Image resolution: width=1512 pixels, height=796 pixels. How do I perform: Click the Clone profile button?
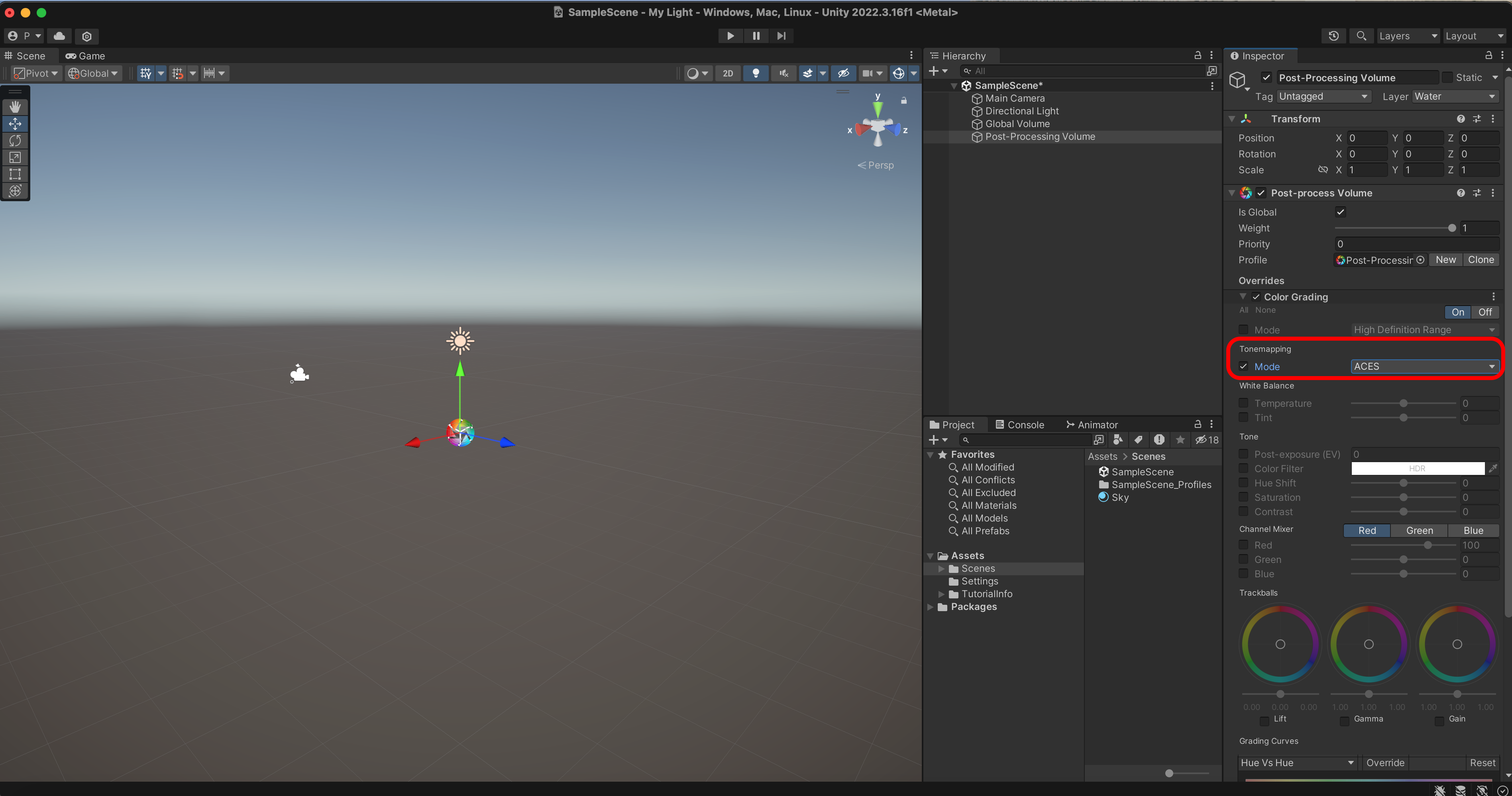coord(1480,259)
